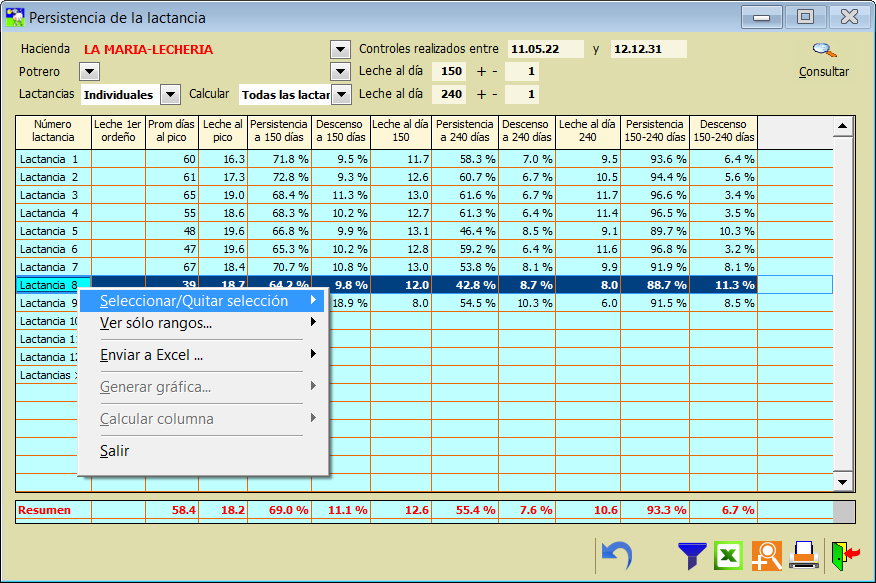Click the 'Persistencia a 150 días' column header
Screen dimensions: 876x583
[x=280, y=131]
